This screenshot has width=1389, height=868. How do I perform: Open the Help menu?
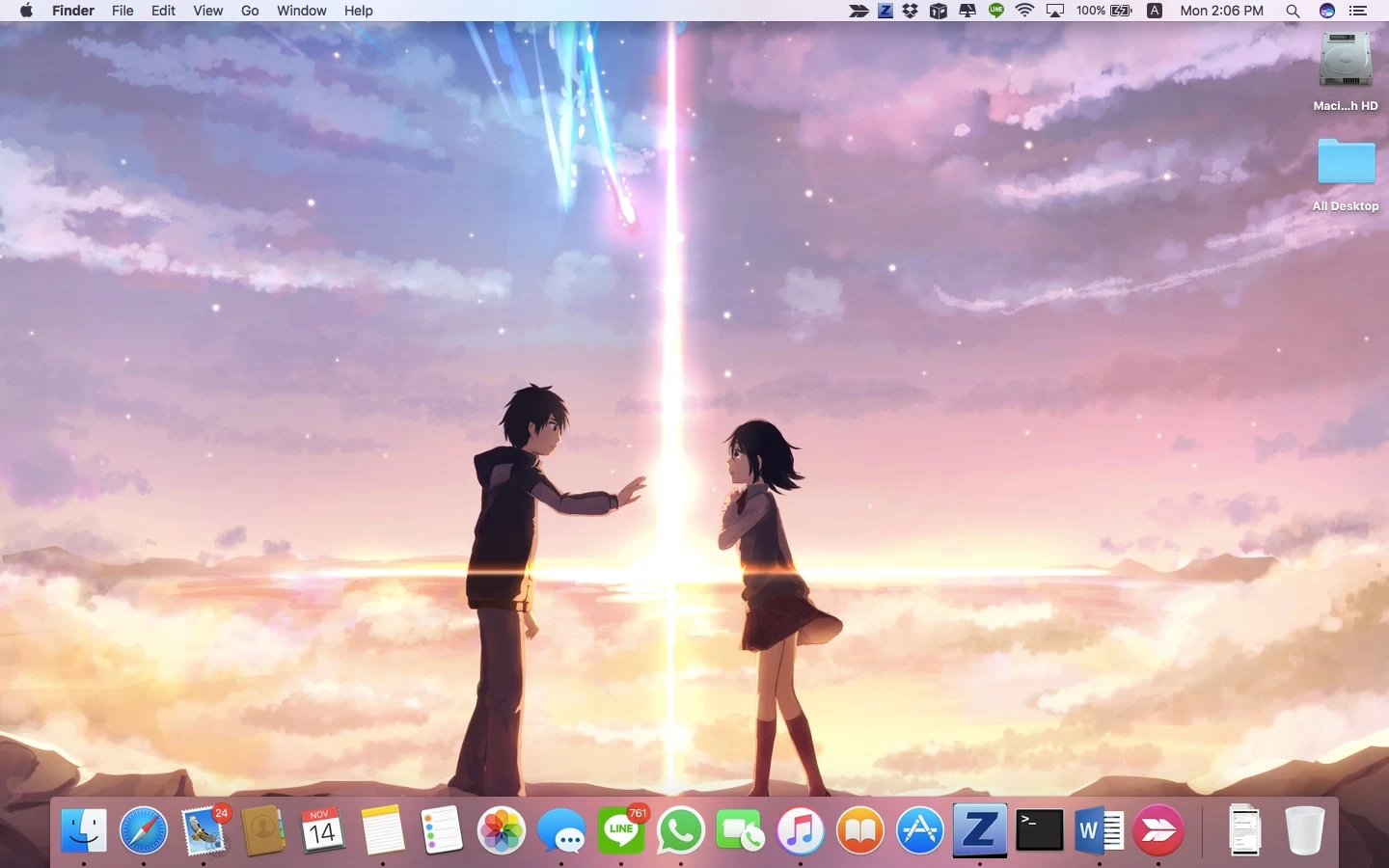coord(359,11)
